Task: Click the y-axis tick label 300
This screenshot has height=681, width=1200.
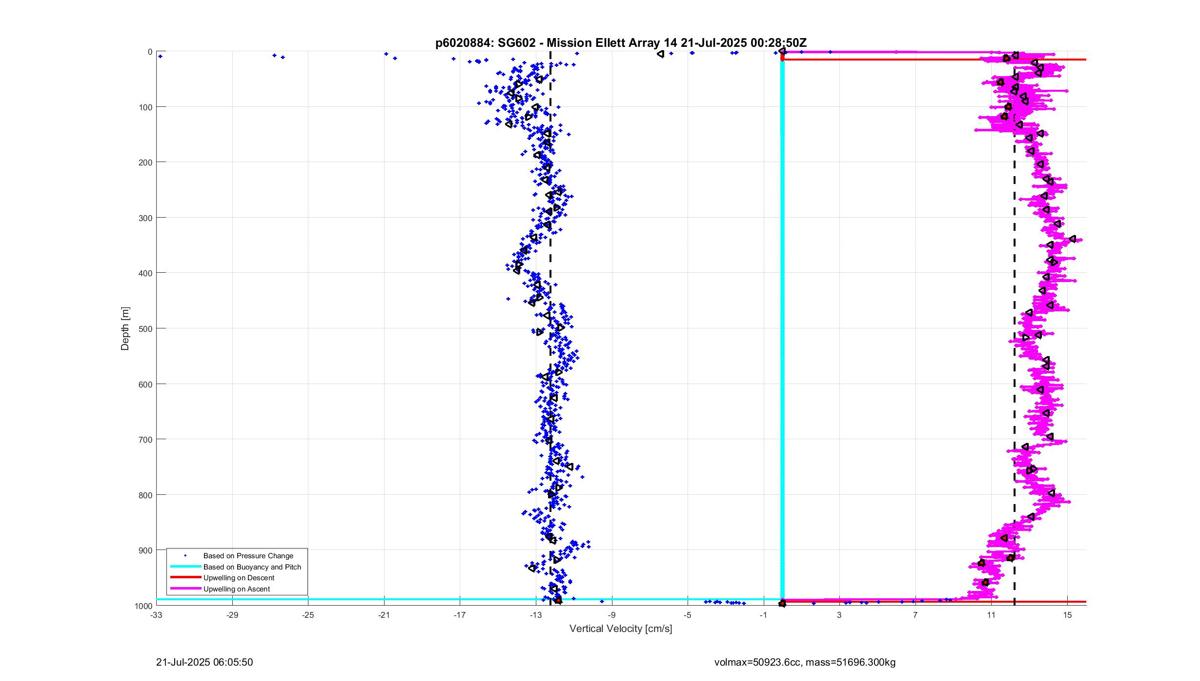Action: (145, 218)
